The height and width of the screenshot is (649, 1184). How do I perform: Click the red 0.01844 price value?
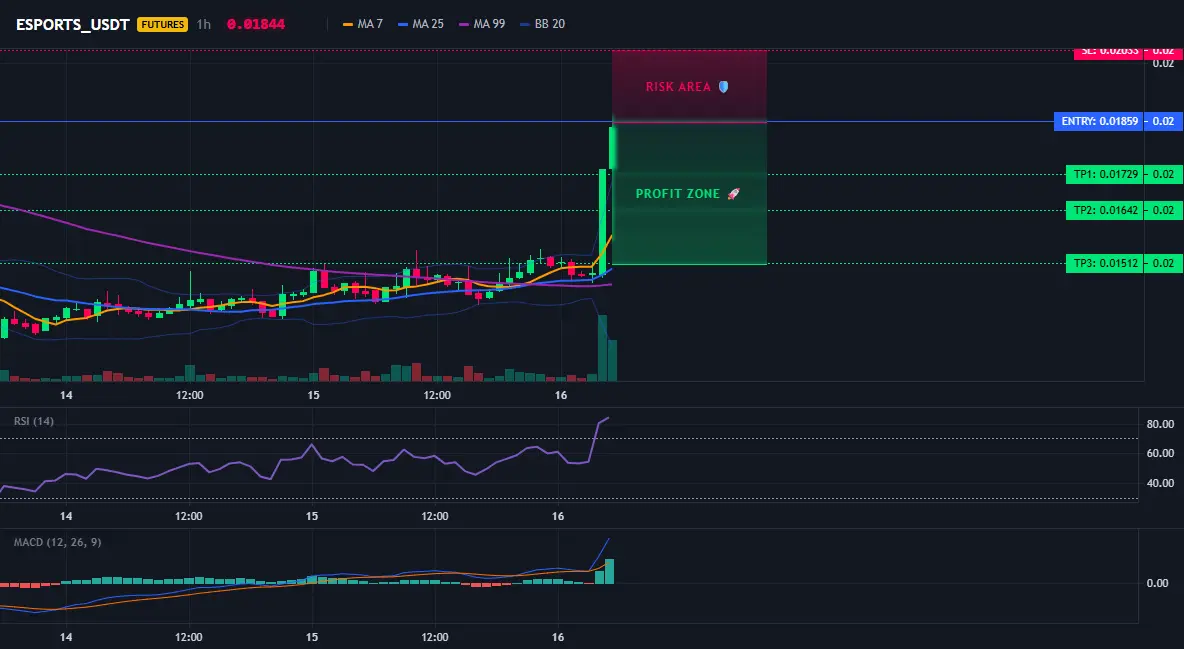coord(256,24)
